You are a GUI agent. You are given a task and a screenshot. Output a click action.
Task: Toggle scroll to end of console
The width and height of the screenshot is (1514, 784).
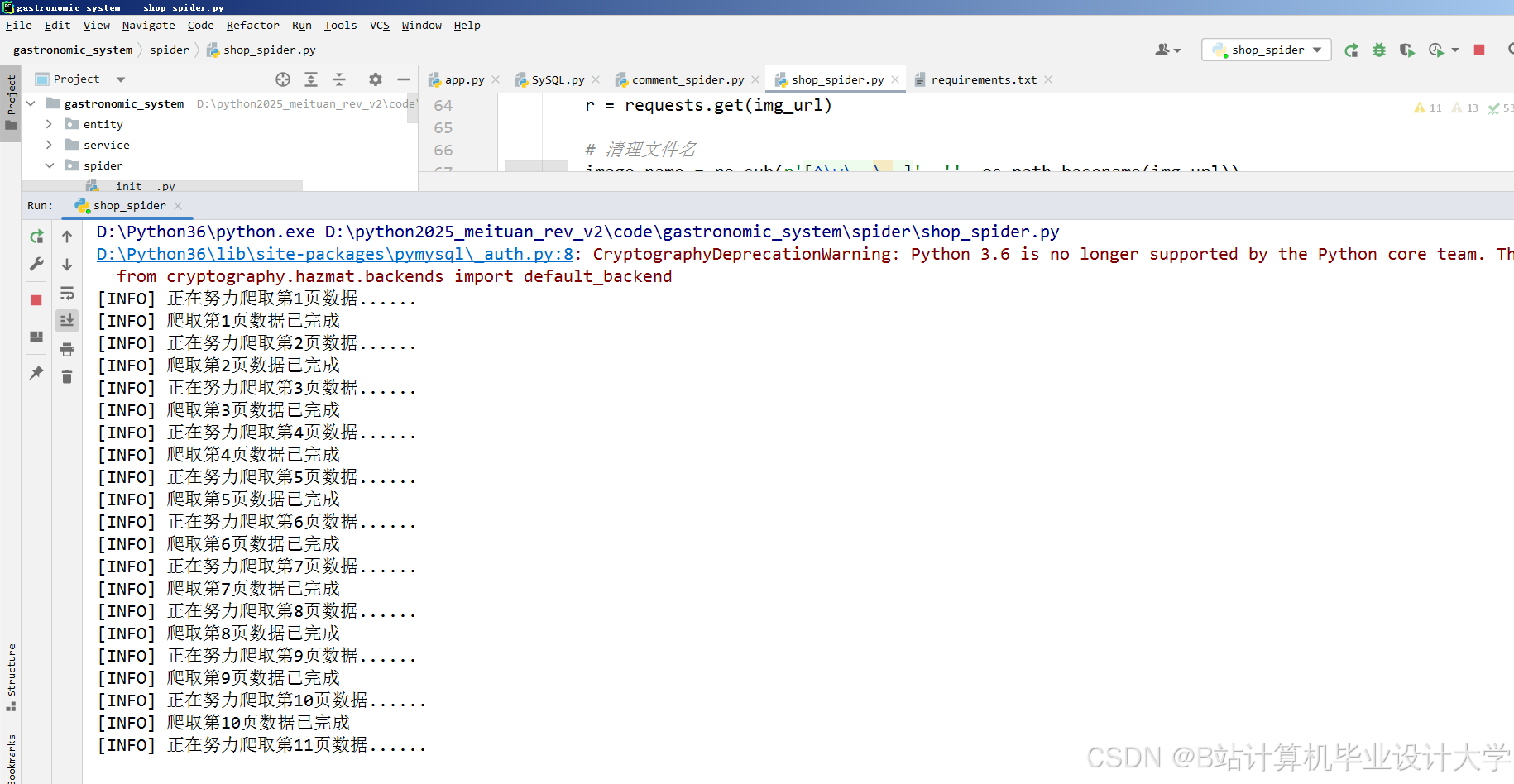pos(67,320)
